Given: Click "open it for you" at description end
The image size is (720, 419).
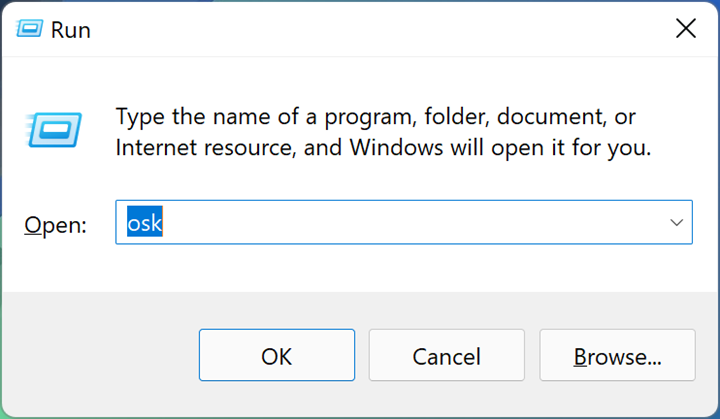Looking at the screenshot, I should click(571, 148).
